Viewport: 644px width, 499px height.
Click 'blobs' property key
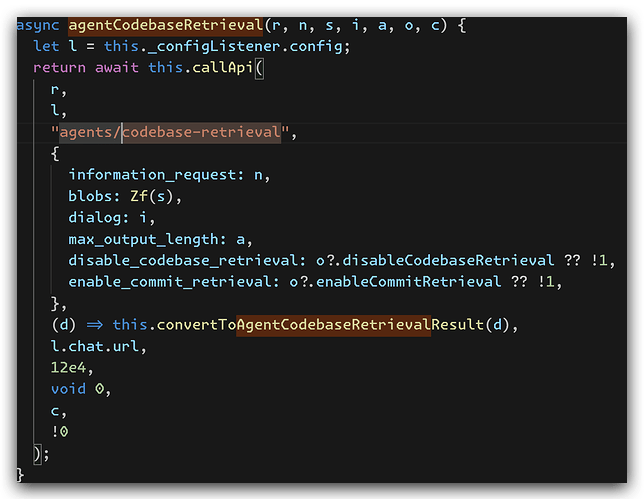[90, 196]
